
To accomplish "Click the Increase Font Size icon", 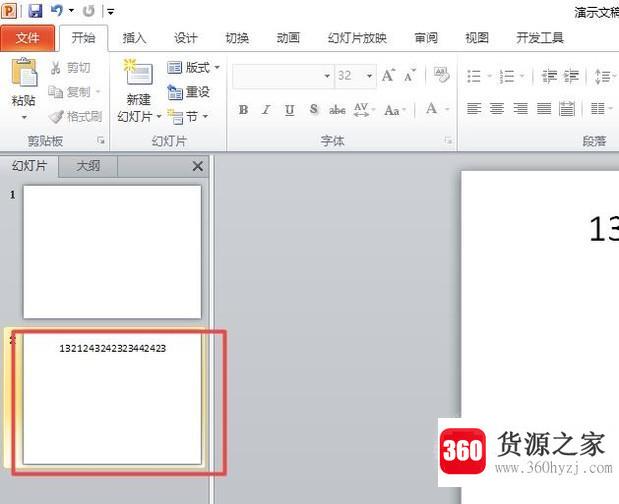I will coord(388,75).
